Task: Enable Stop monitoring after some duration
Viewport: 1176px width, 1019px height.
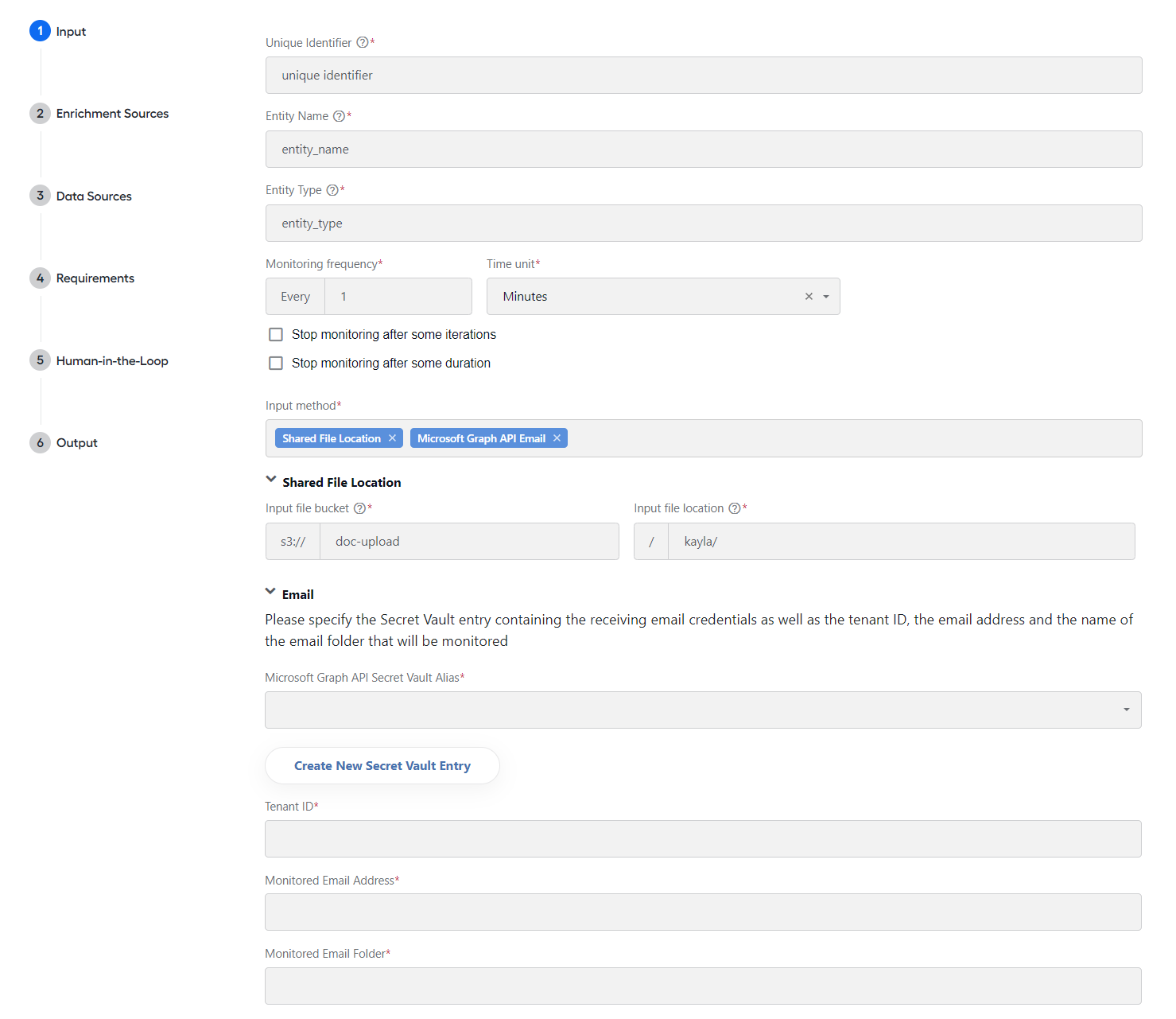Action: click(276, 364)
